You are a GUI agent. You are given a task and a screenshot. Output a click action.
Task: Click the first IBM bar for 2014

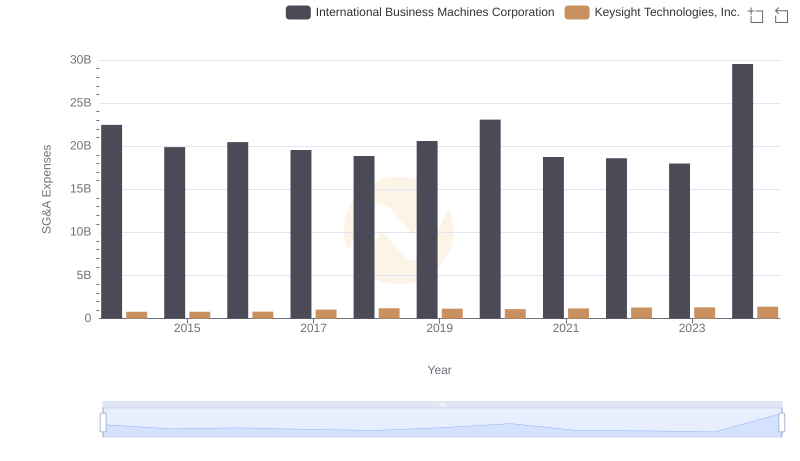(x=112, y=222)
